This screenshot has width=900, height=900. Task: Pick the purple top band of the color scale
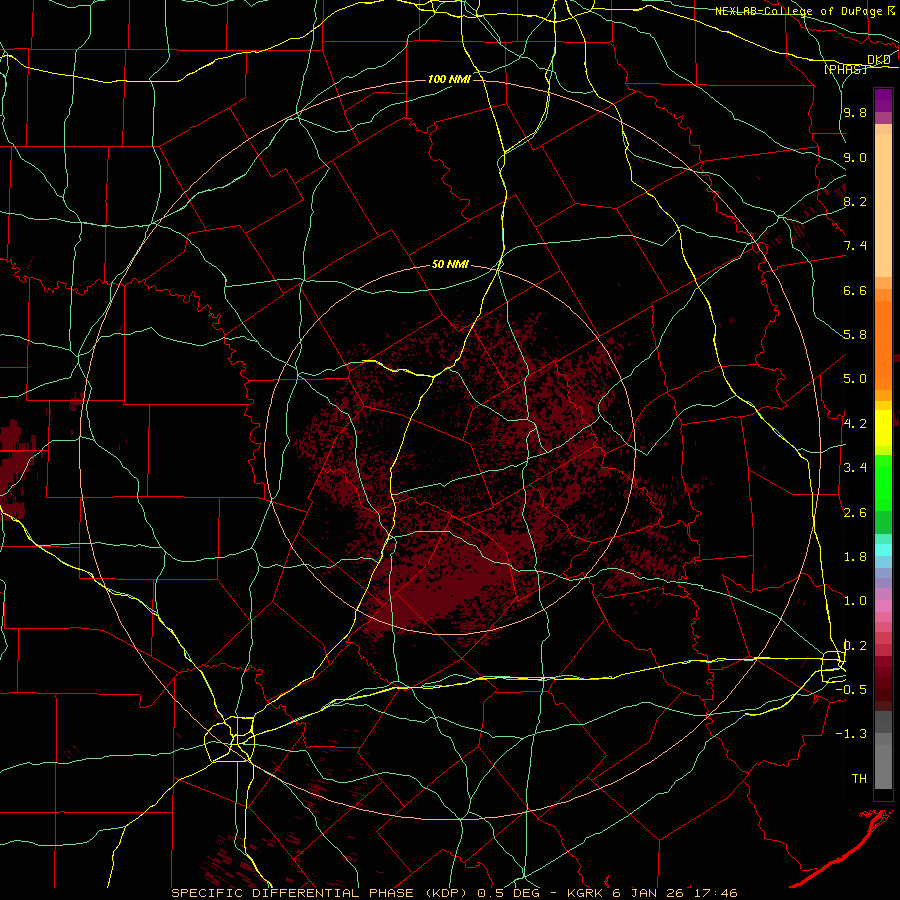coord(883,100)
